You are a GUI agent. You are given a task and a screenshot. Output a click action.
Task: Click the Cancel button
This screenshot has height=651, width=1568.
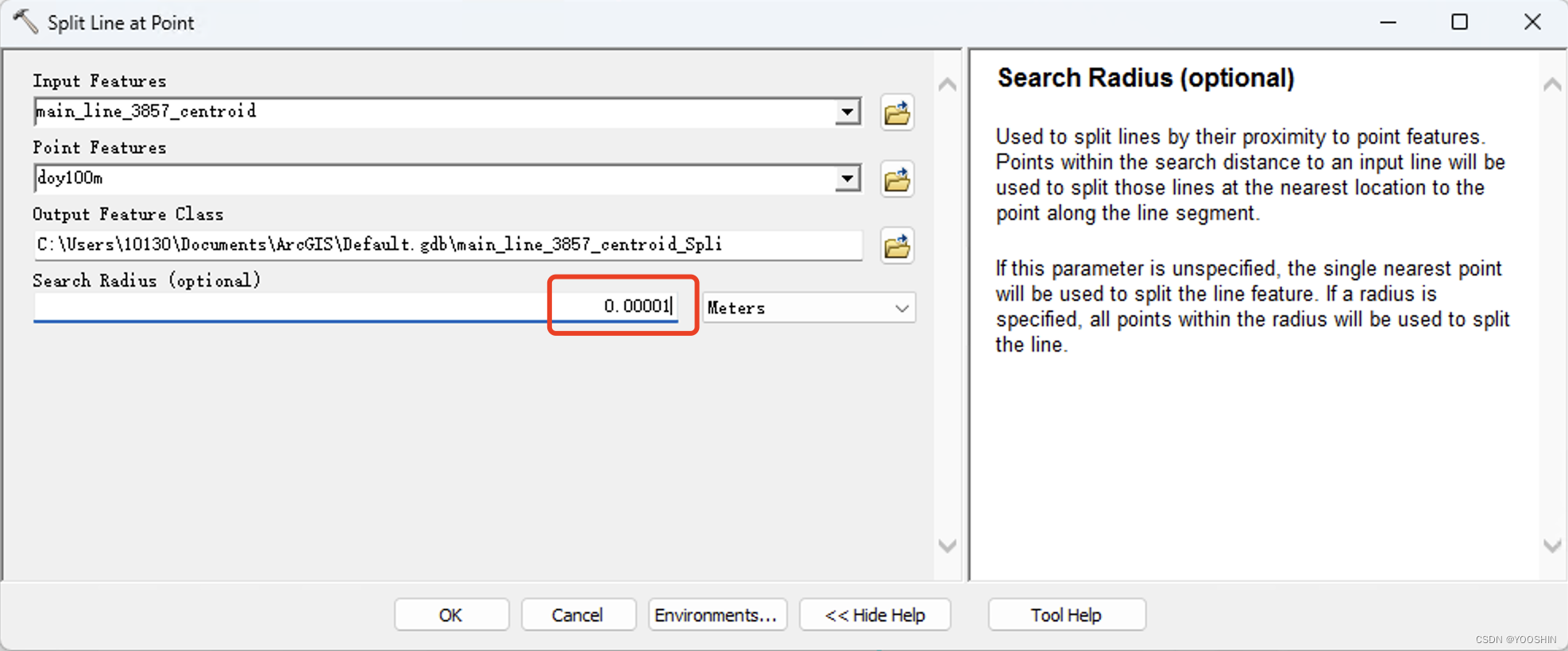pos(577,614)
